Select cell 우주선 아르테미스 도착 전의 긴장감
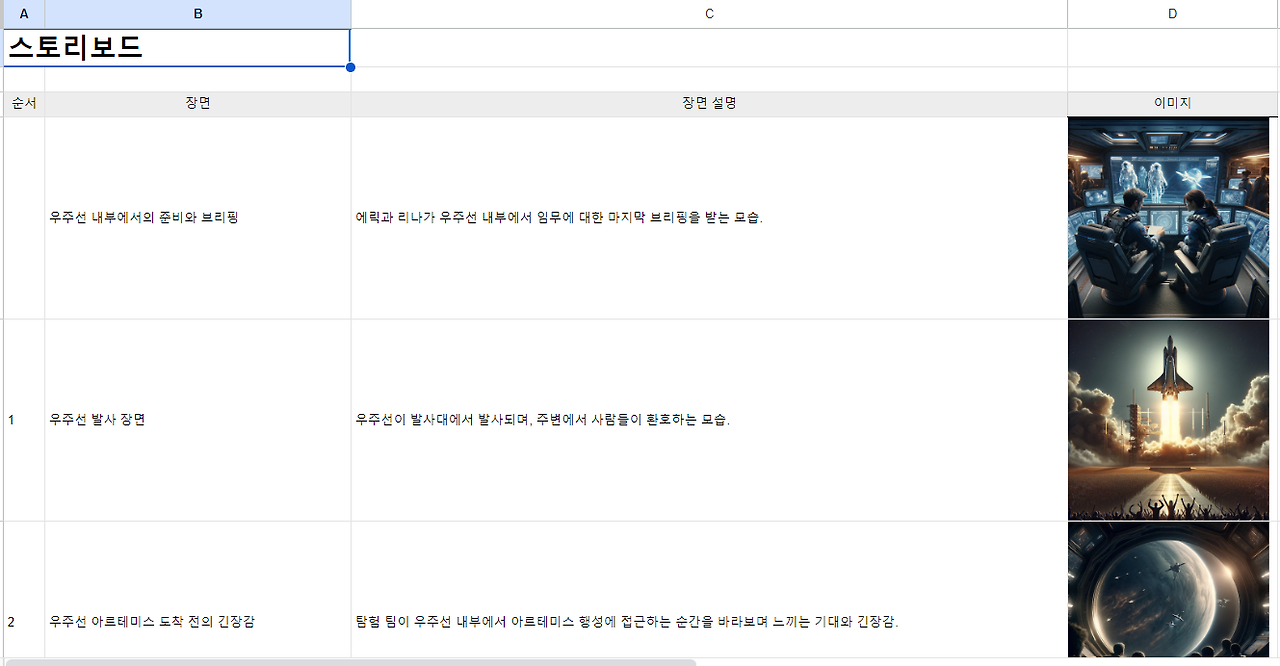This screenshot has width=1280, height=666. pos(198,590)
